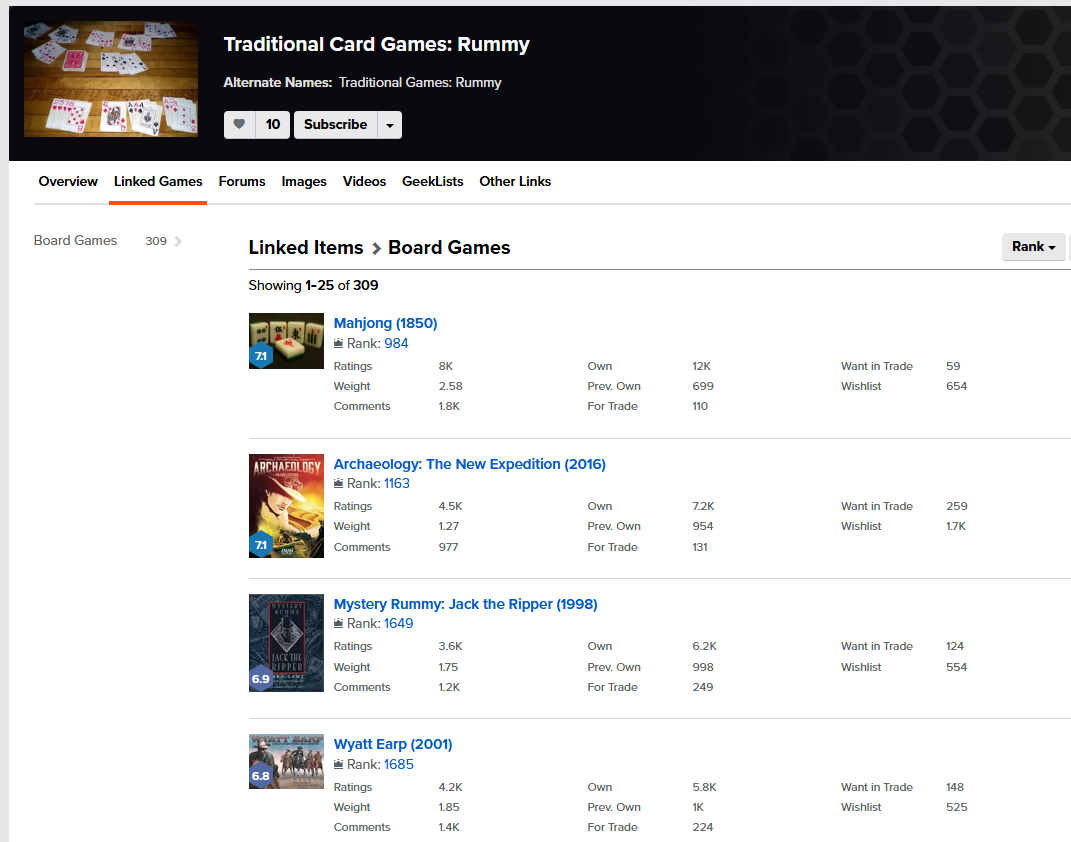
Task: Open Mystery Rummy: Jack the Ripper (1998)
Action: [465, 604]
